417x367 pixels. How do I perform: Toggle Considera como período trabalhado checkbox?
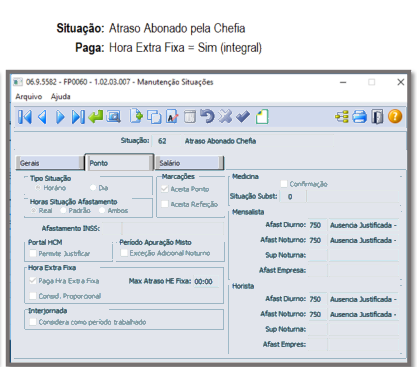[33, 322]
